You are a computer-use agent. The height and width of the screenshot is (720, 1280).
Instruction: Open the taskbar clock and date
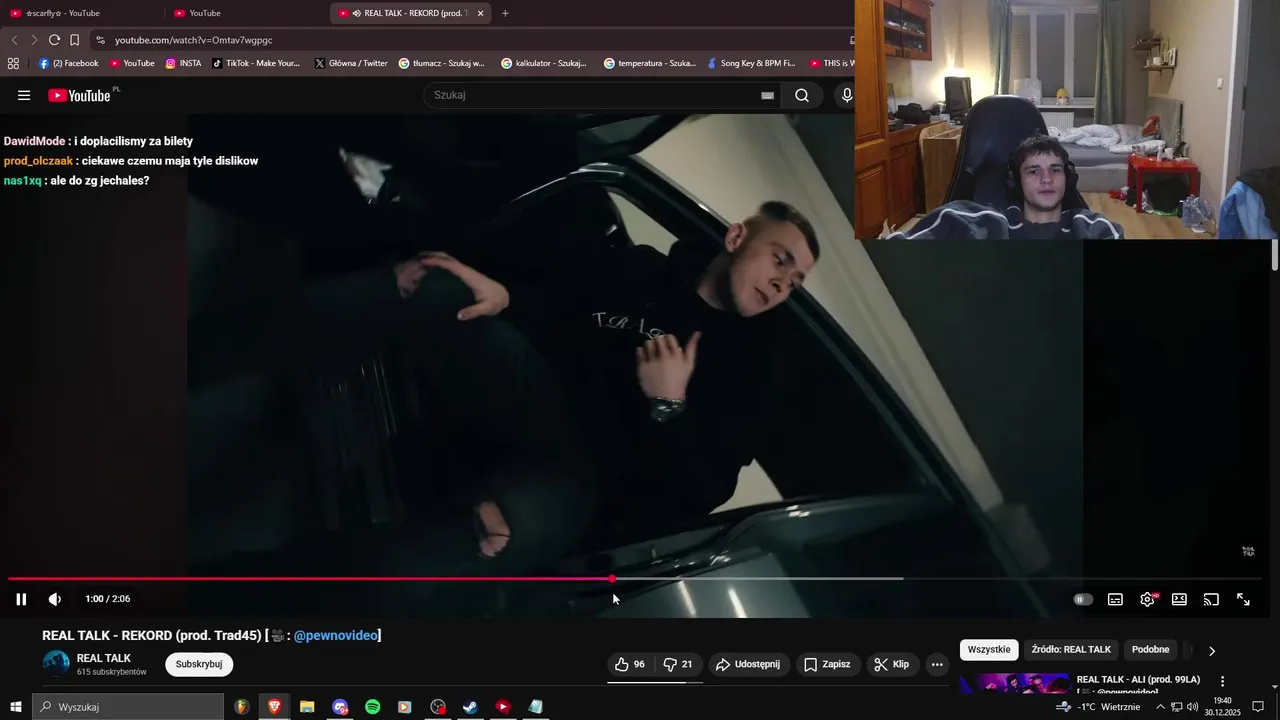click(1222, 707)
